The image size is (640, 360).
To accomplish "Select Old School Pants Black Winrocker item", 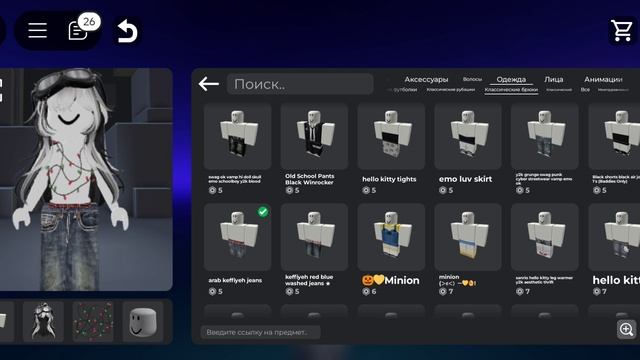I will coord(314,136).
